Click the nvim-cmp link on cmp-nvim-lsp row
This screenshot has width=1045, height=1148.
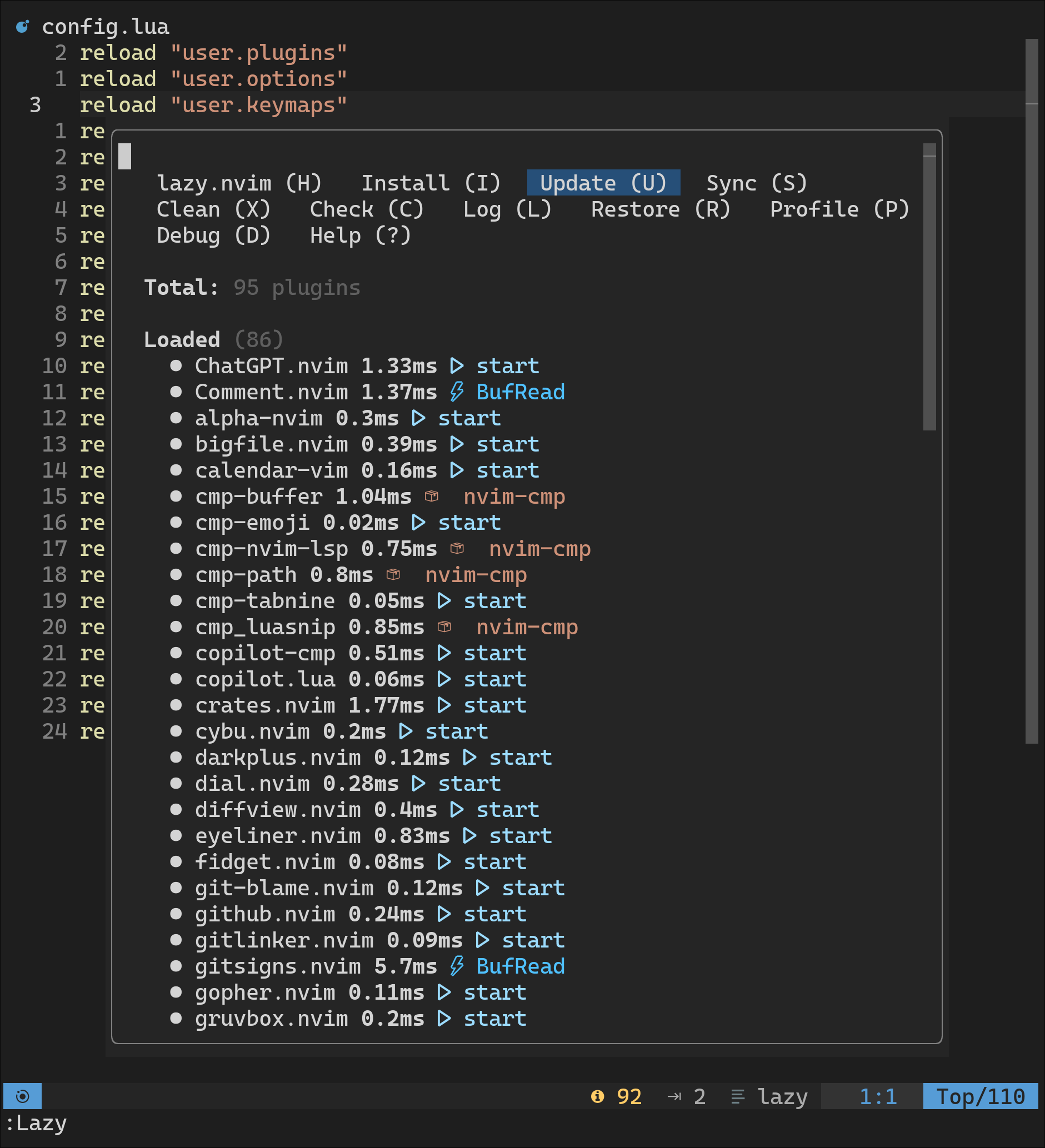tap(540, 548)
